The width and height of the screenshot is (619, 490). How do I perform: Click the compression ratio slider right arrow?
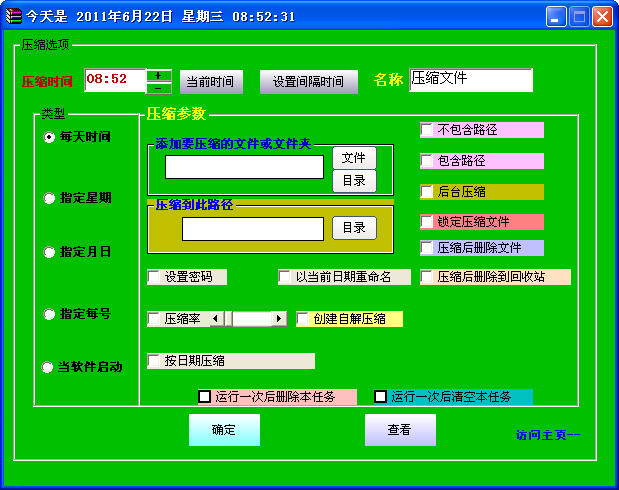[279, 319]
